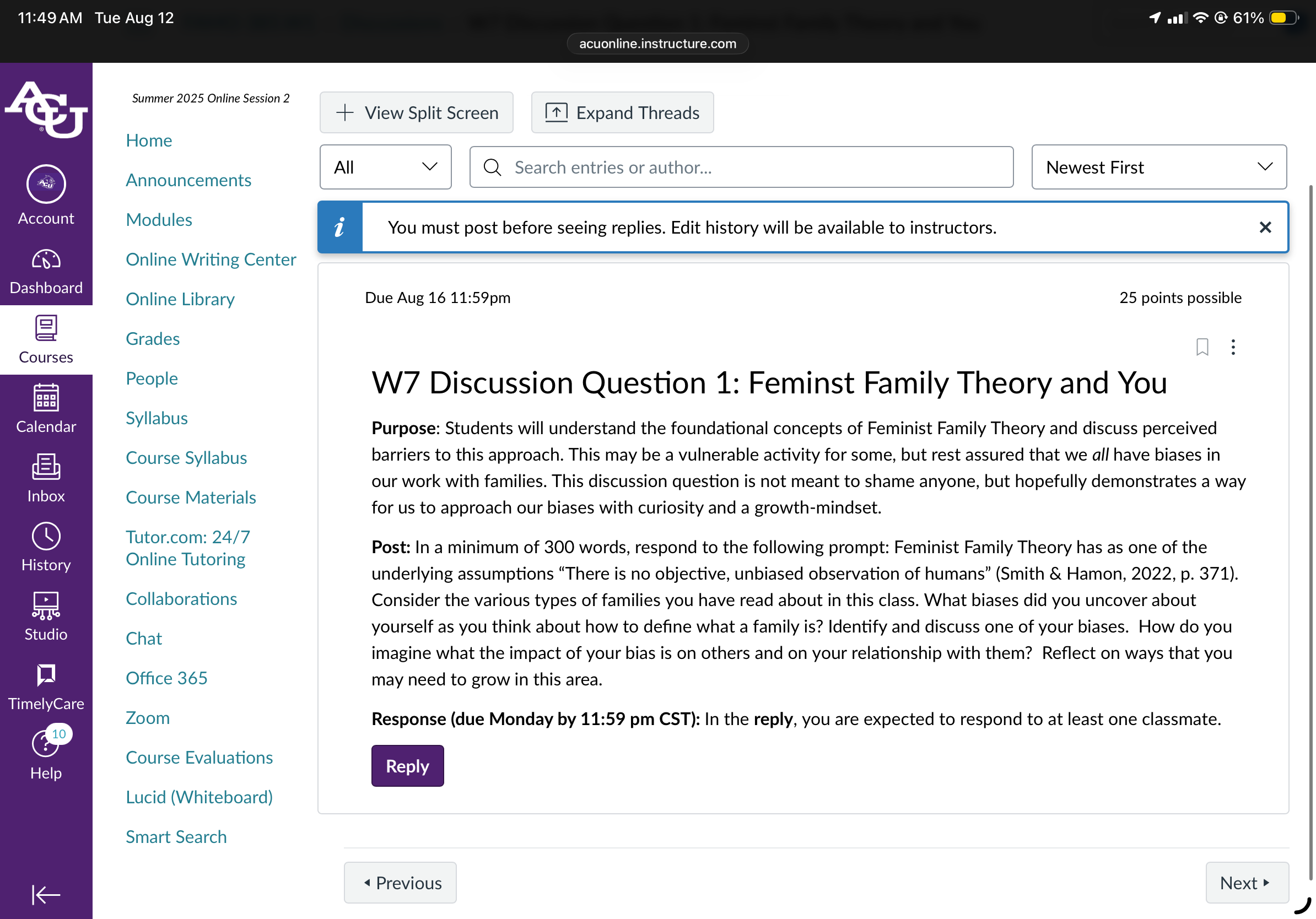Open Help with 10 notifications badge

(x=46, y=755)
